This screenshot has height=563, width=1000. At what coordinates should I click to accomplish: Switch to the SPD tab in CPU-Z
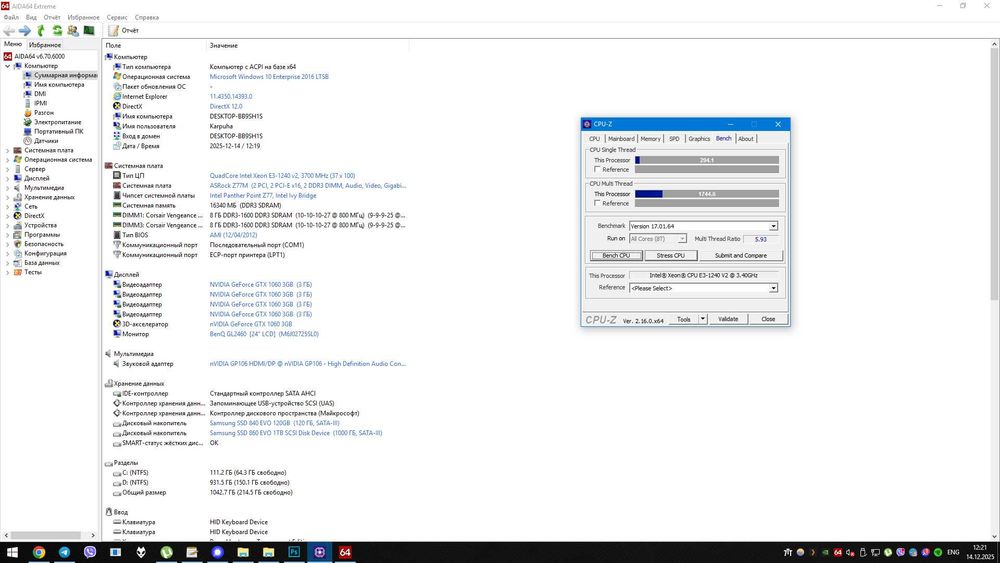coord(674,138)
